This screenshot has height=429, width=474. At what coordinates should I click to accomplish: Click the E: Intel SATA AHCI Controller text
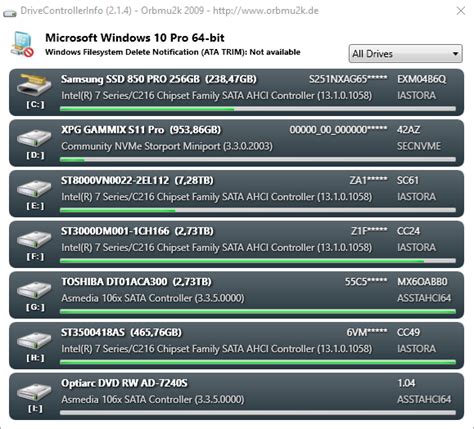[x=216, y=197]
